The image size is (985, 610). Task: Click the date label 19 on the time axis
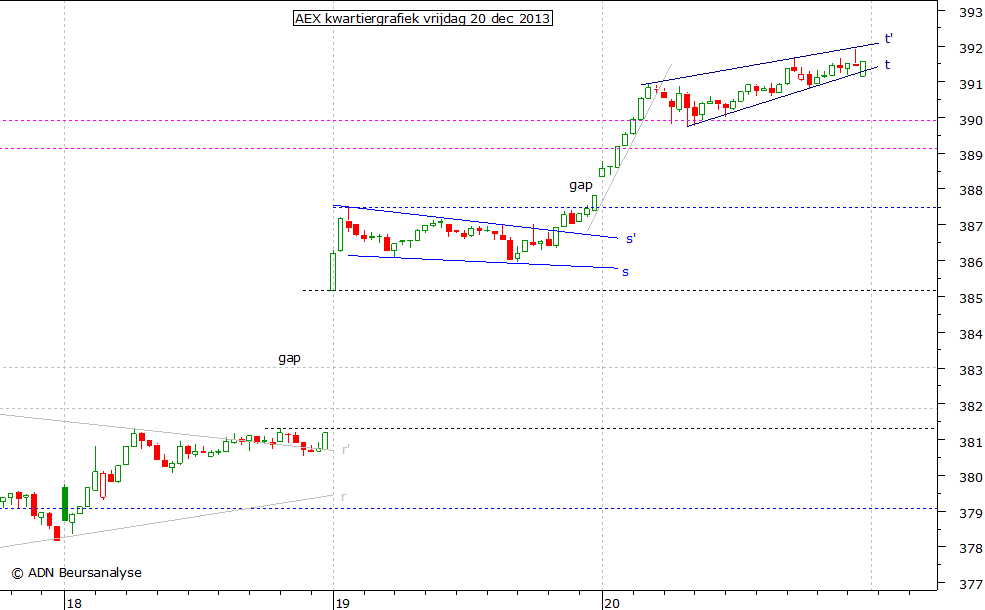point(342,604)
